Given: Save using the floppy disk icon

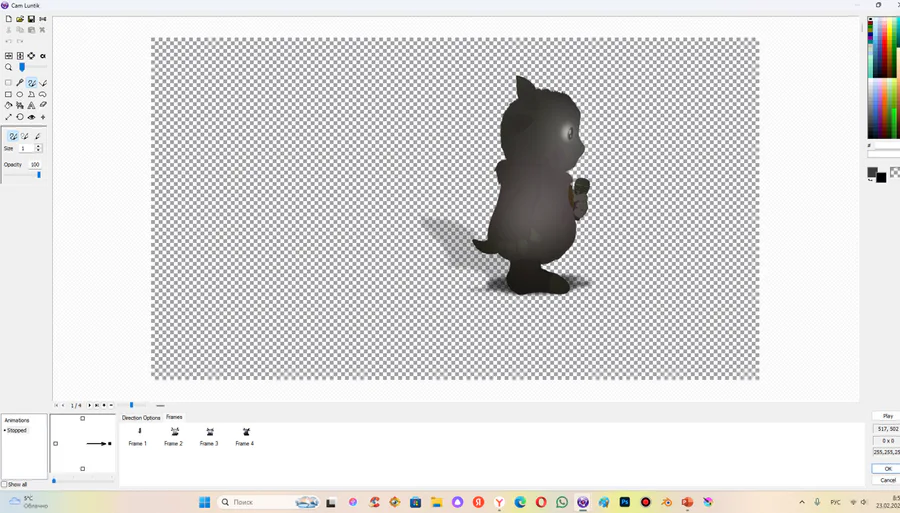Looking at the screenshot, I should (x=32, y=19).
